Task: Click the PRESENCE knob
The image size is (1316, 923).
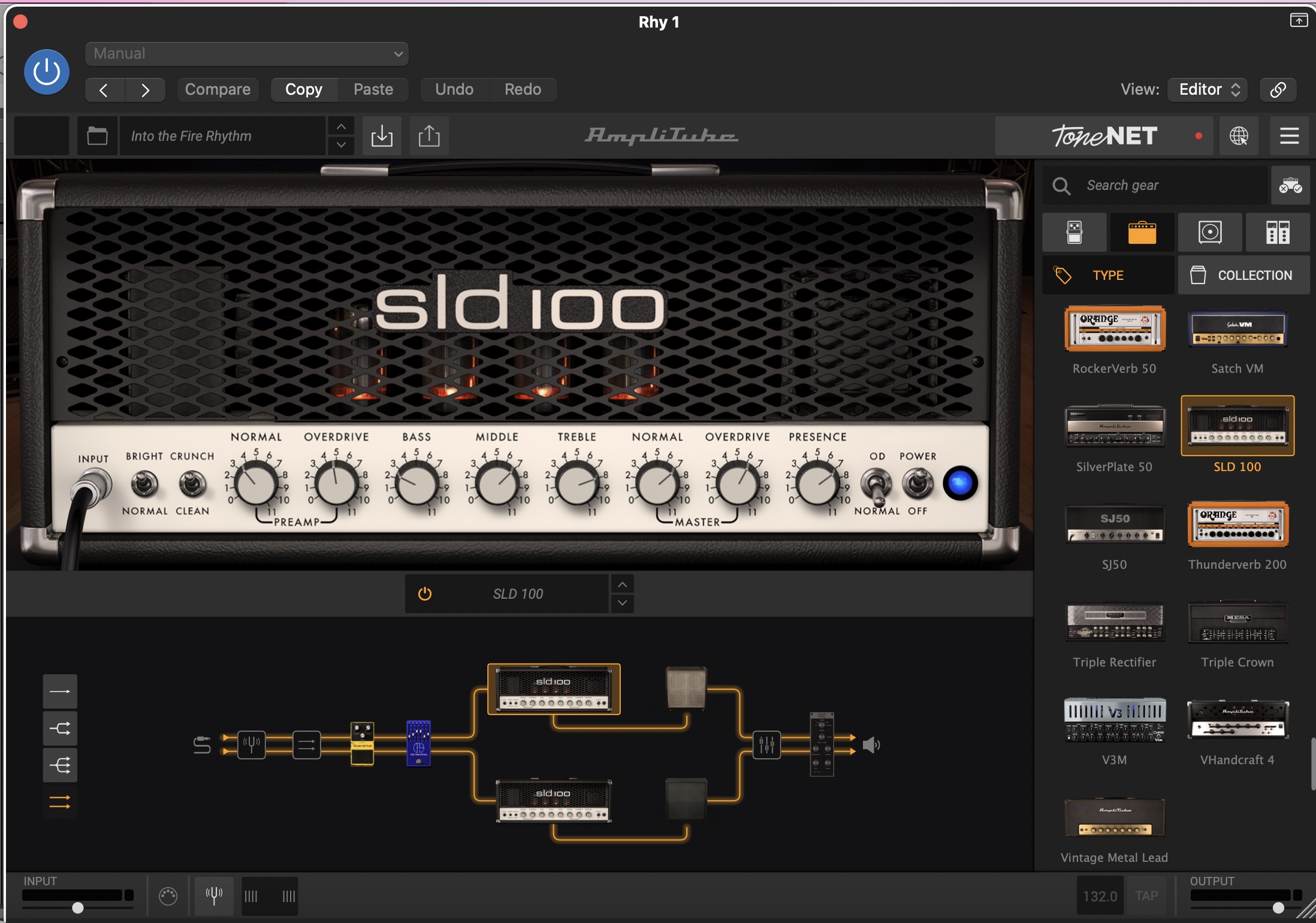Action: (817, 485)
